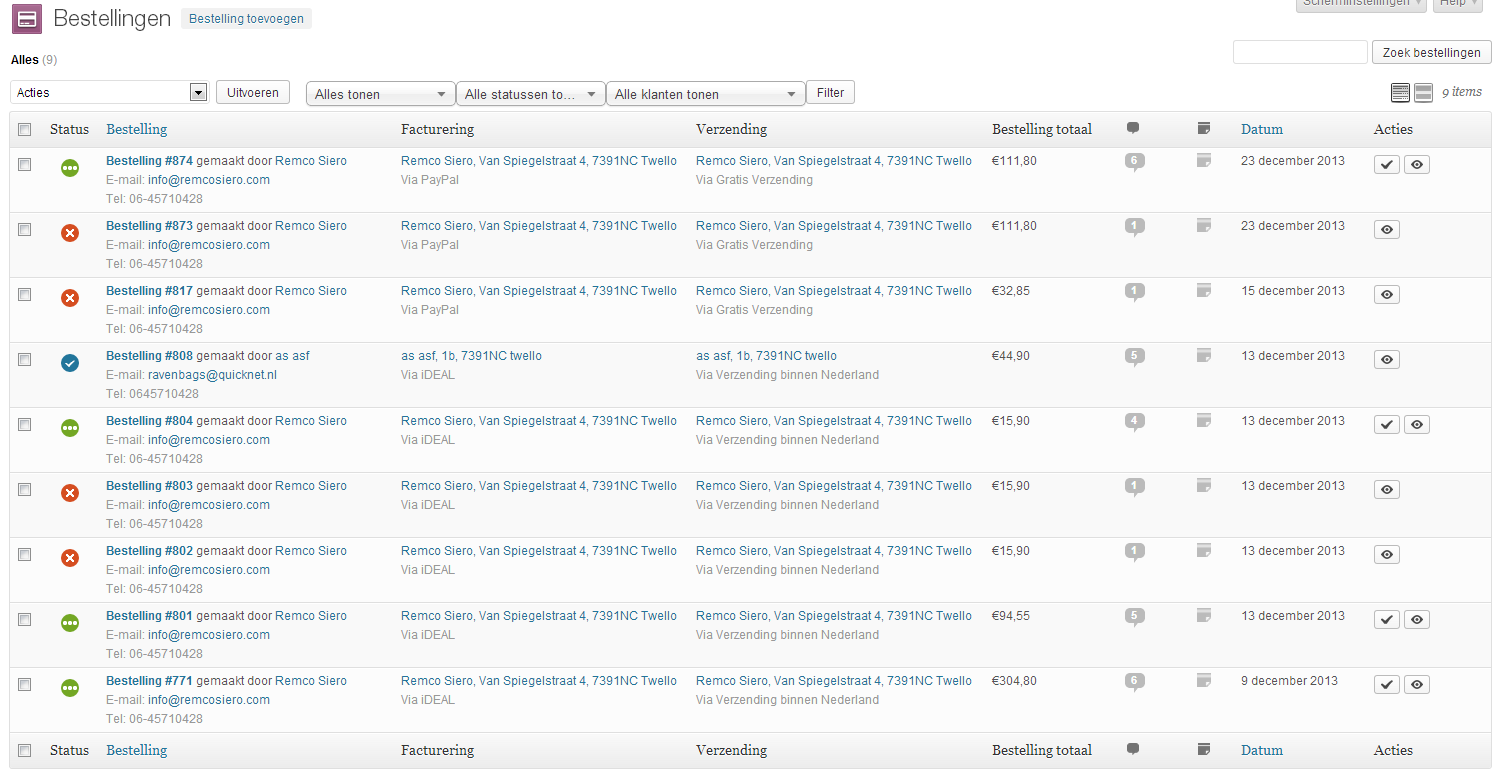Viewport: 1500px width, 776px height.
Task: Click the view eye icon for order #873
Action: [1386, 230]
